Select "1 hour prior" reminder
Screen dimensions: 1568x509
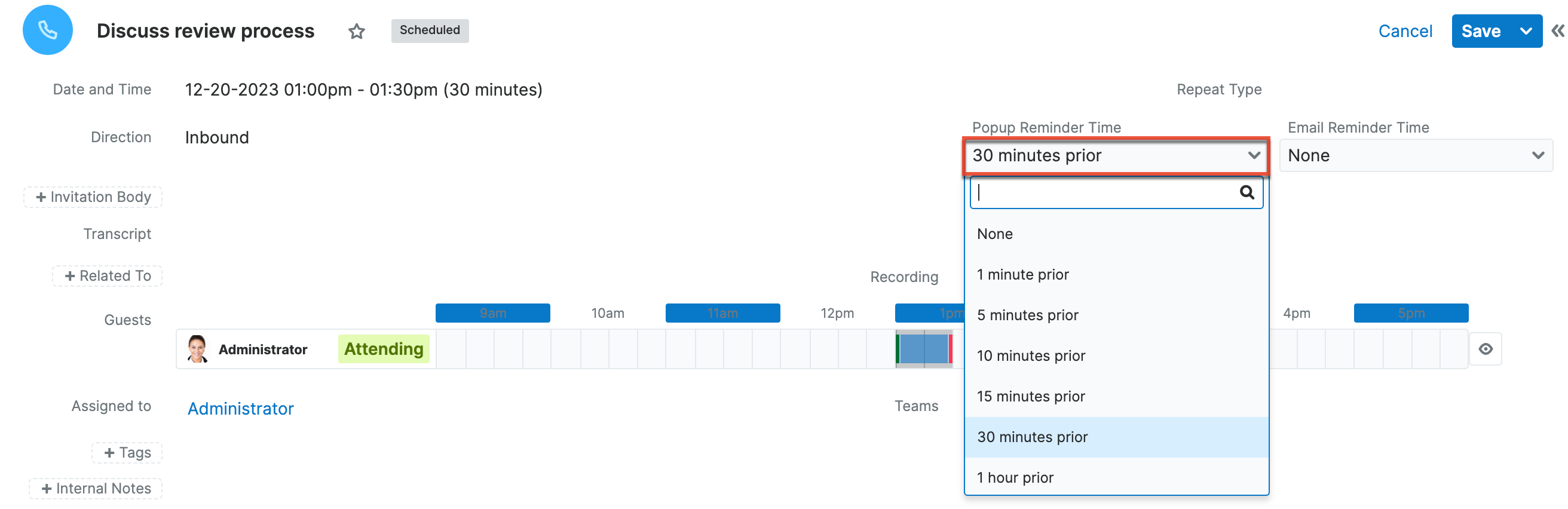click(x=1015, y=477)
